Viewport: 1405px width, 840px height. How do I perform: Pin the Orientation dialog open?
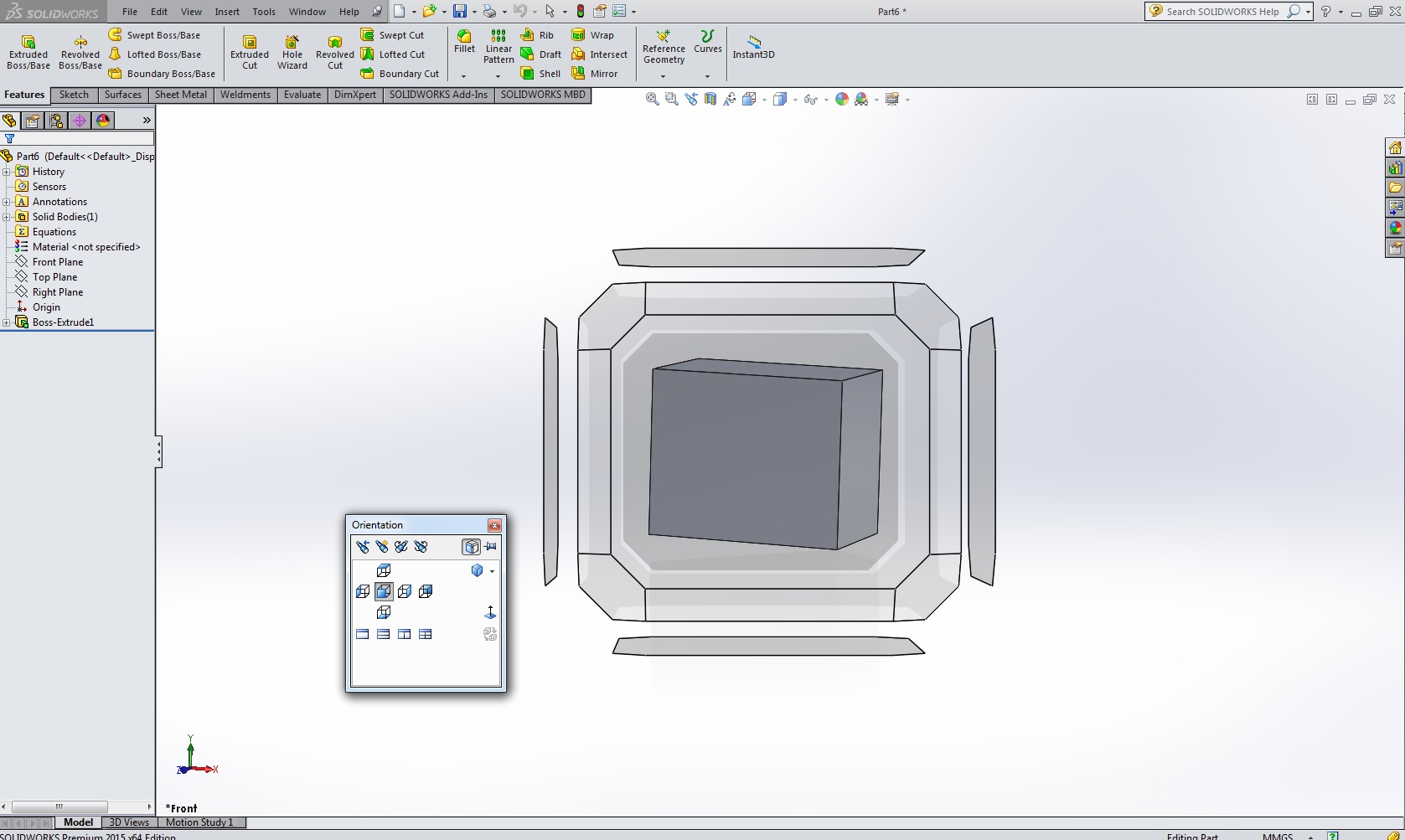[491, 547]
